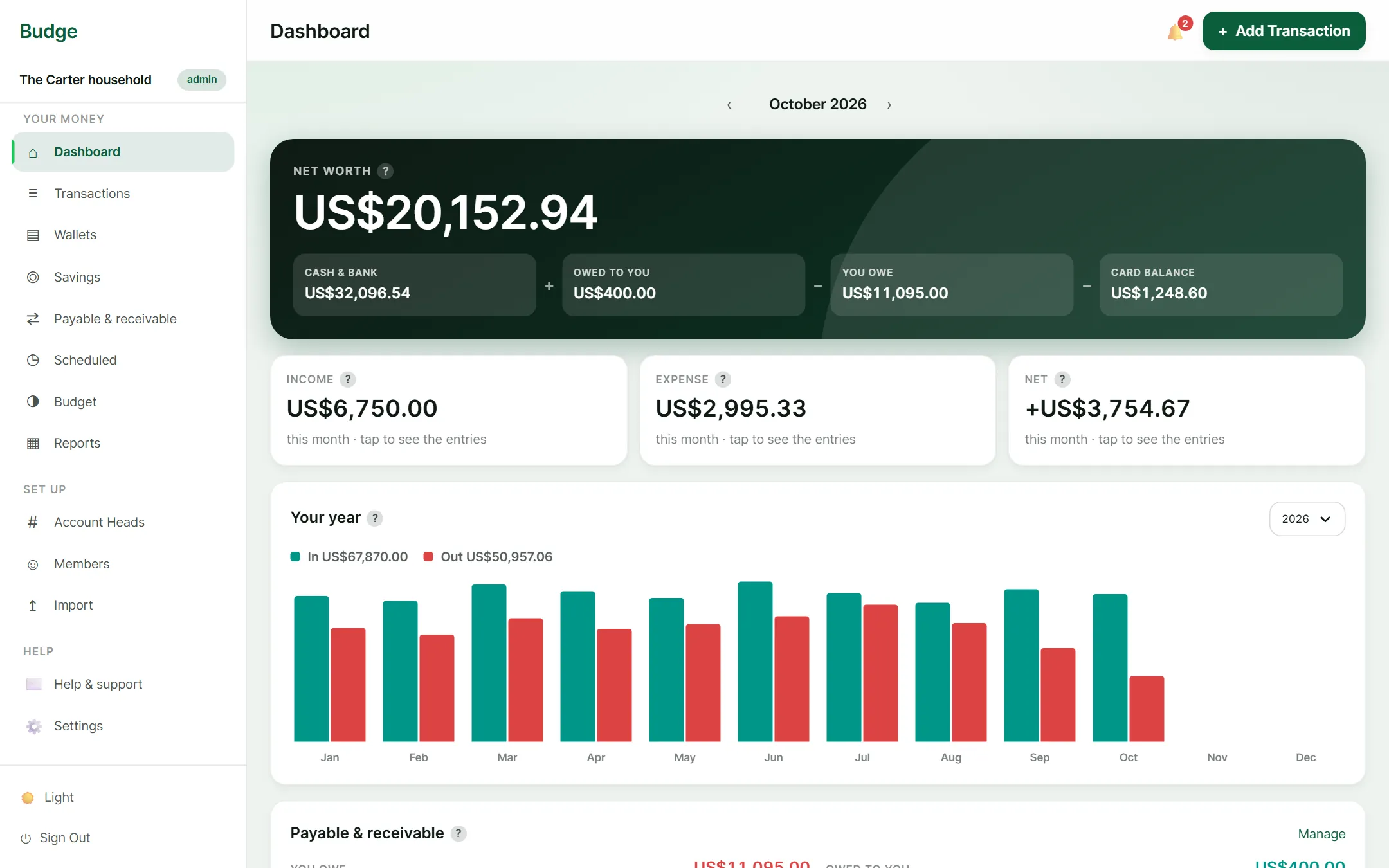Click the Payable & receivable arrows icon
Image resolution: width=1389 pixels, height=868 pixels.
33,319
